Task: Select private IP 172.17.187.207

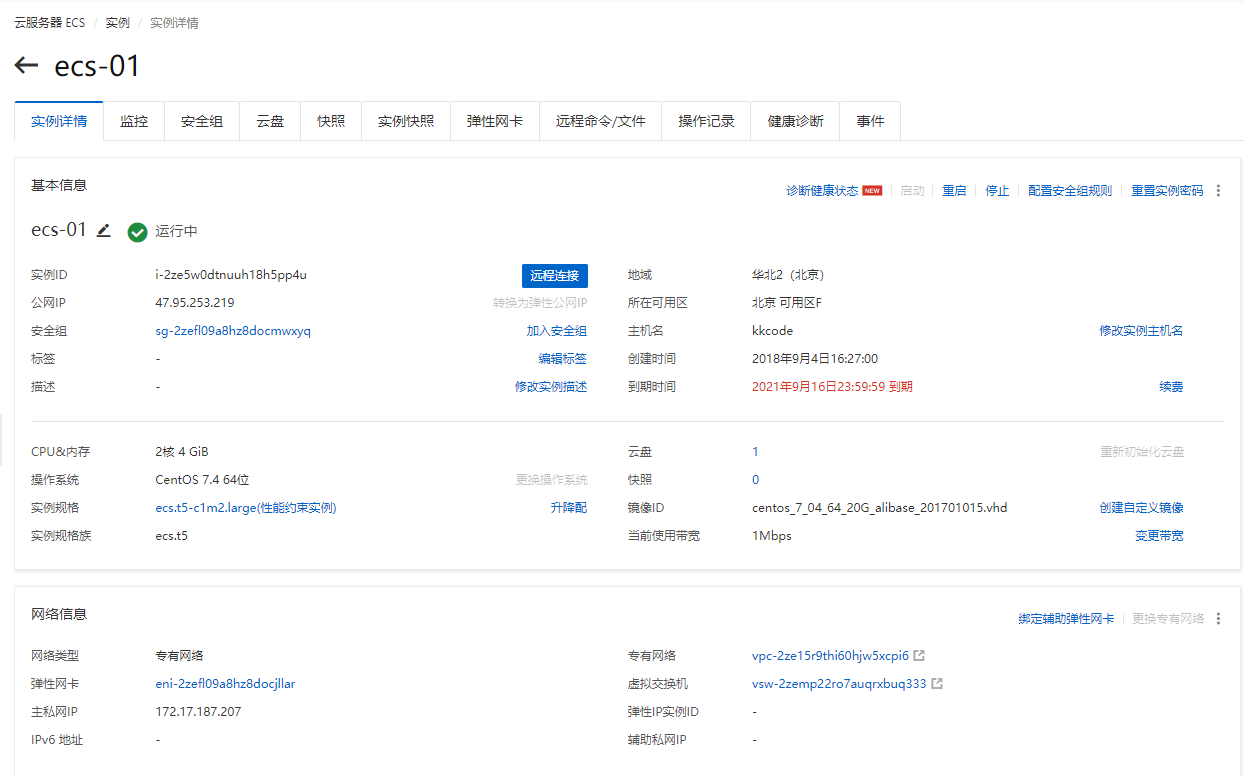Action: click(x=198, y=712)
